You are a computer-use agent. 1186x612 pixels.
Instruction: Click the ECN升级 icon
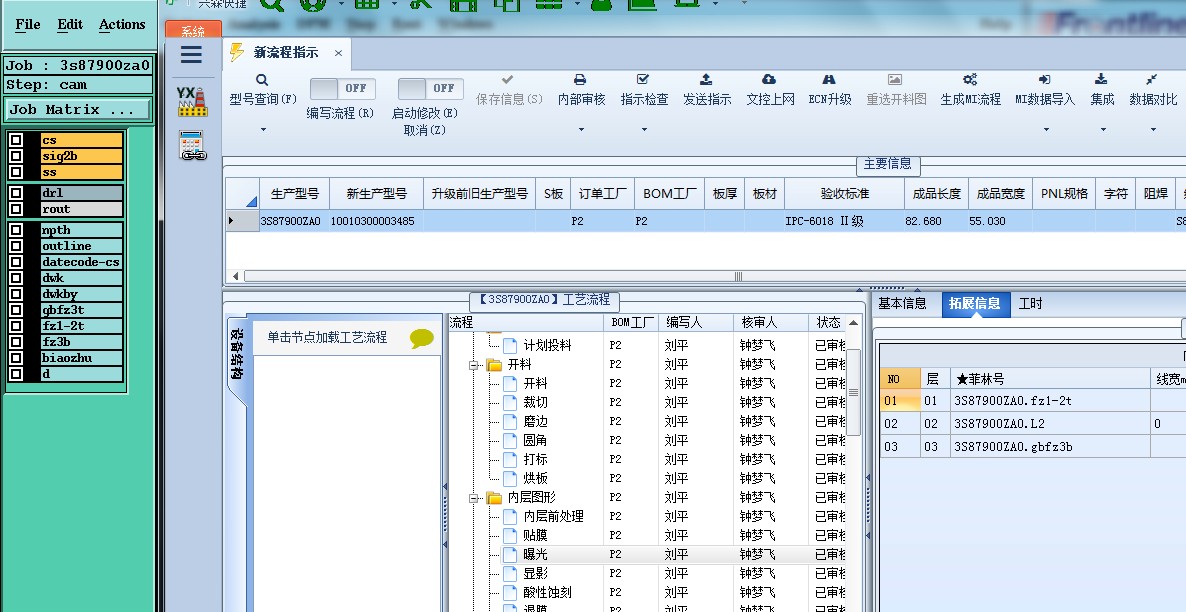tap(829, 79)
